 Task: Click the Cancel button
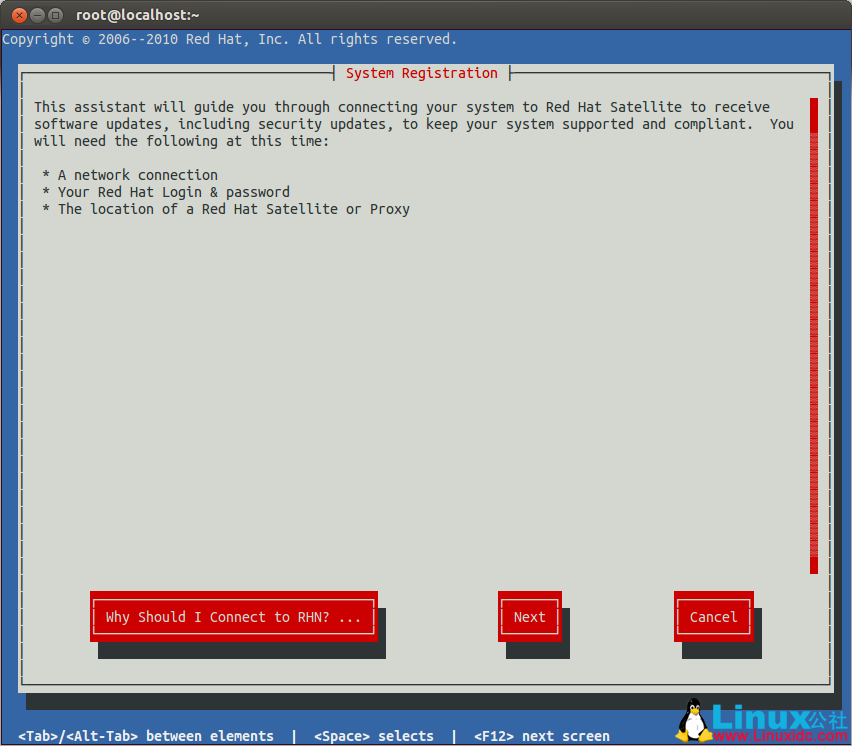(713, 617)
